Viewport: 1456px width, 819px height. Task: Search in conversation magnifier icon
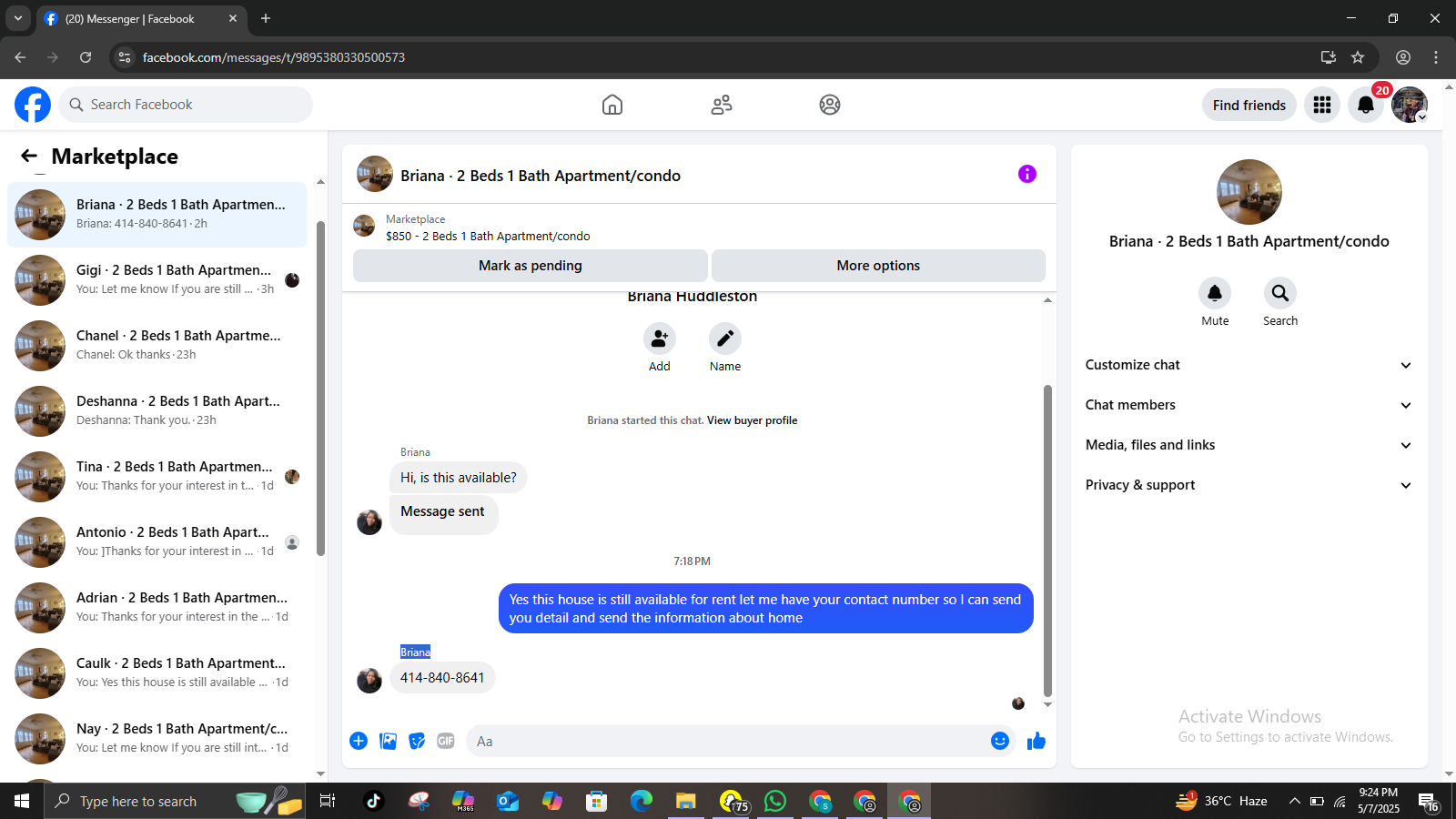1280,293
